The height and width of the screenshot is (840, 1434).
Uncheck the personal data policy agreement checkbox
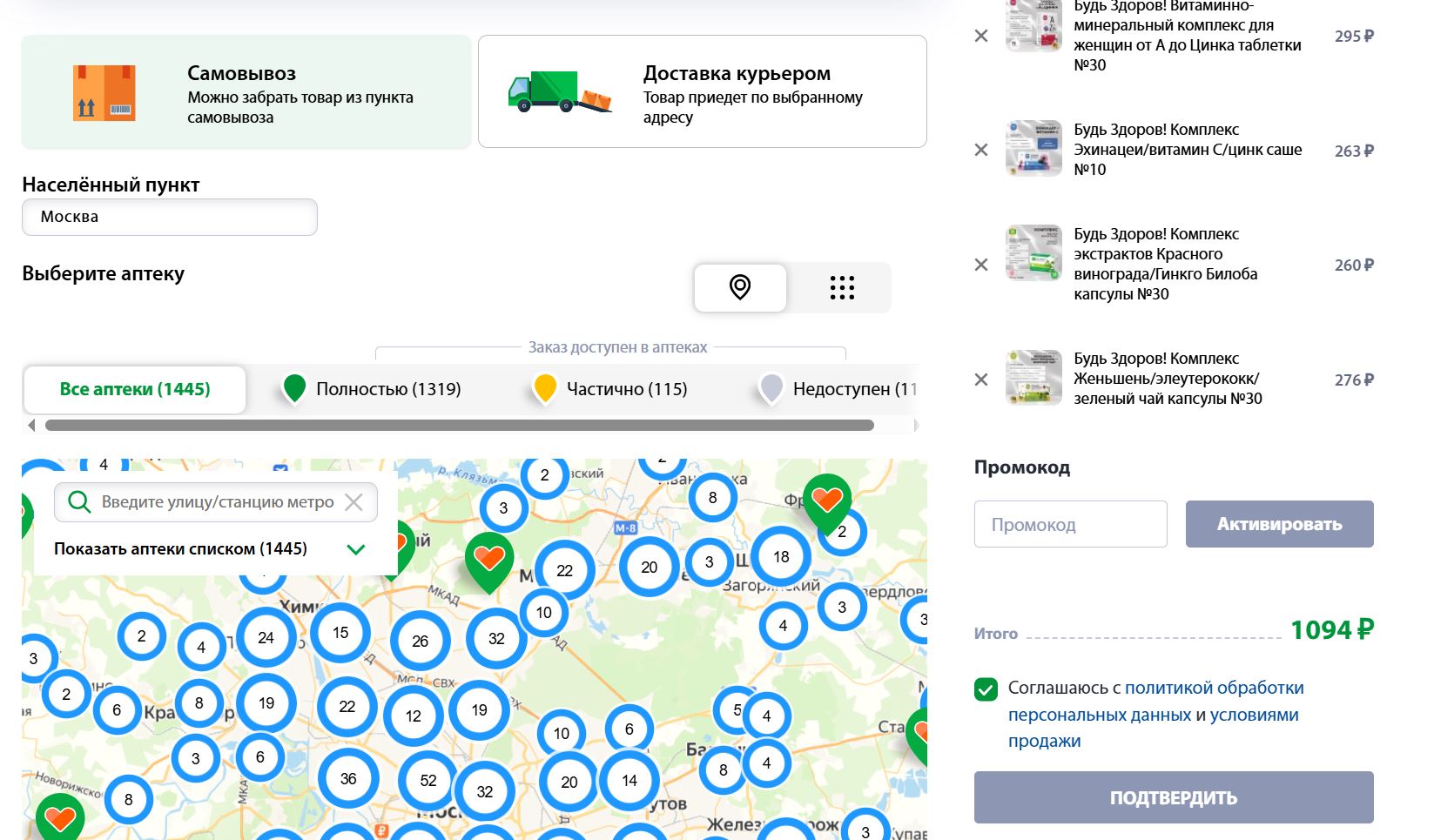tap(986, 689)
